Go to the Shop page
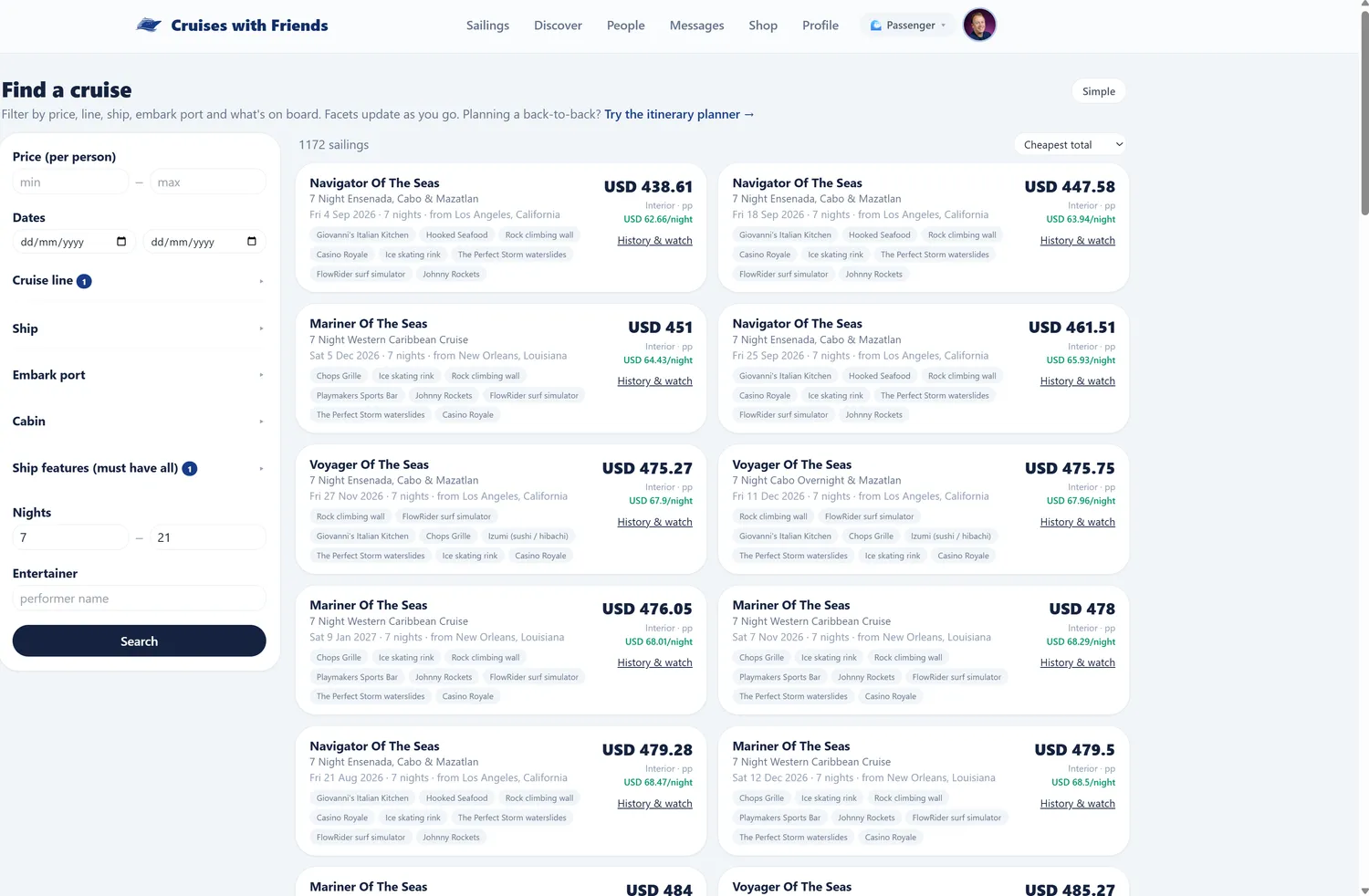This screenshot has height=896, width=1369. click(763, 26)
